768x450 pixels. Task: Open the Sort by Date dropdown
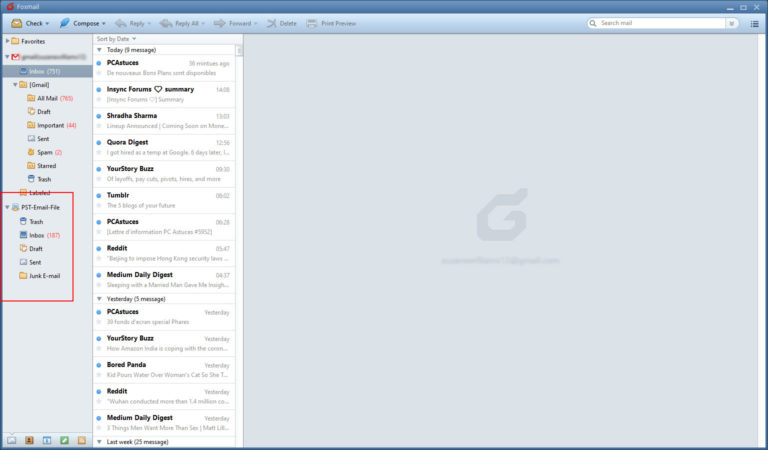117,39
